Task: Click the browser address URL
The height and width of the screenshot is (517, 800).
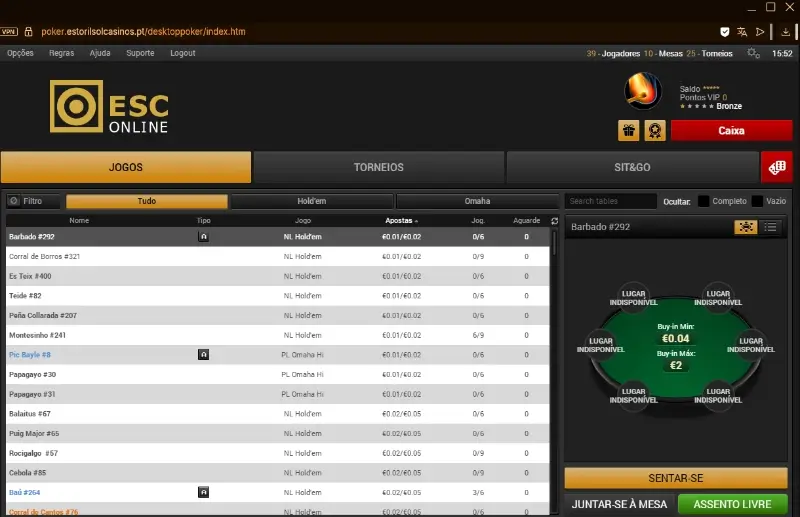Action: pyautogui.click(x=143, y=32)
